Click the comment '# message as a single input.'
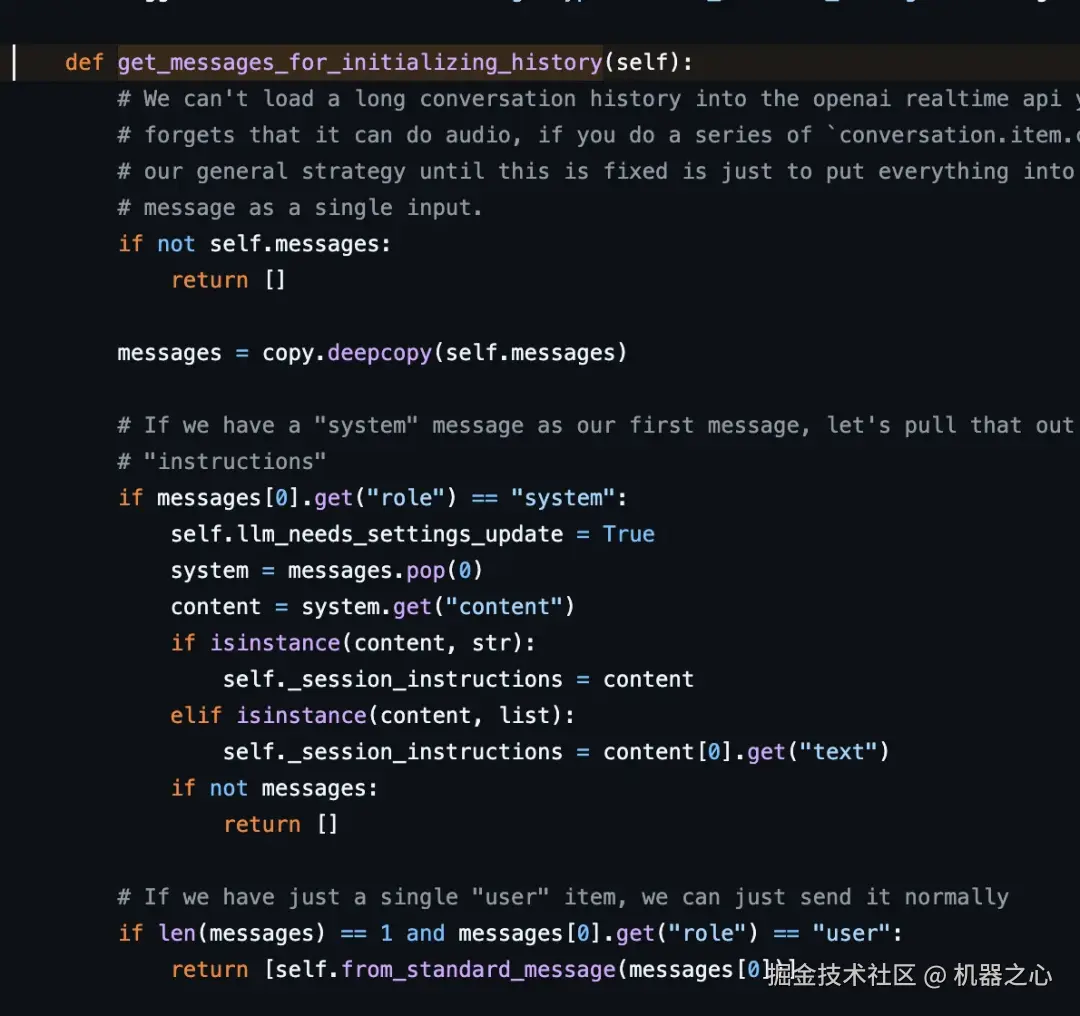 click(x=300, y=208)
